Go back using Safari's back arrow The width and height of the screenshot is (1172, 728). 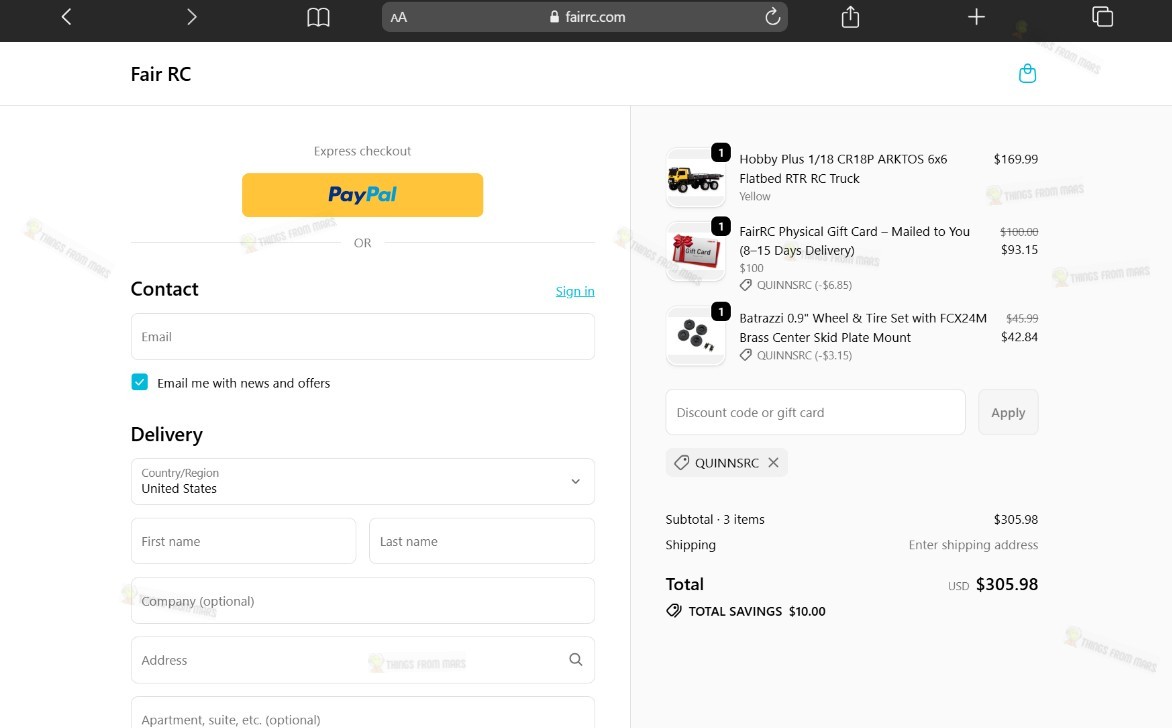67,16
